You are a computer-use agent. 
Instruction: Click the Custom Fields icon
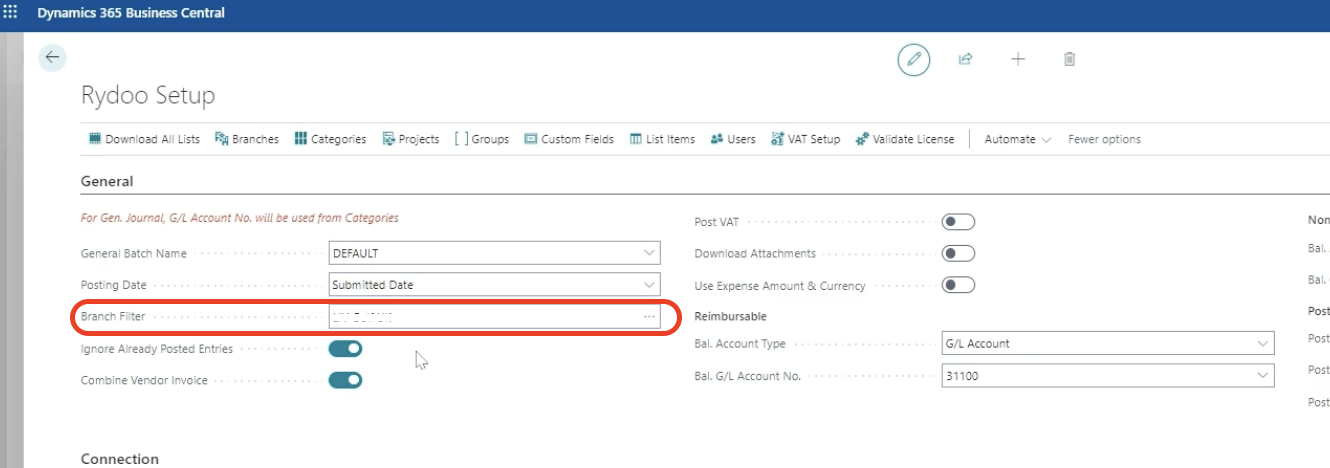[x=531, y=139]
